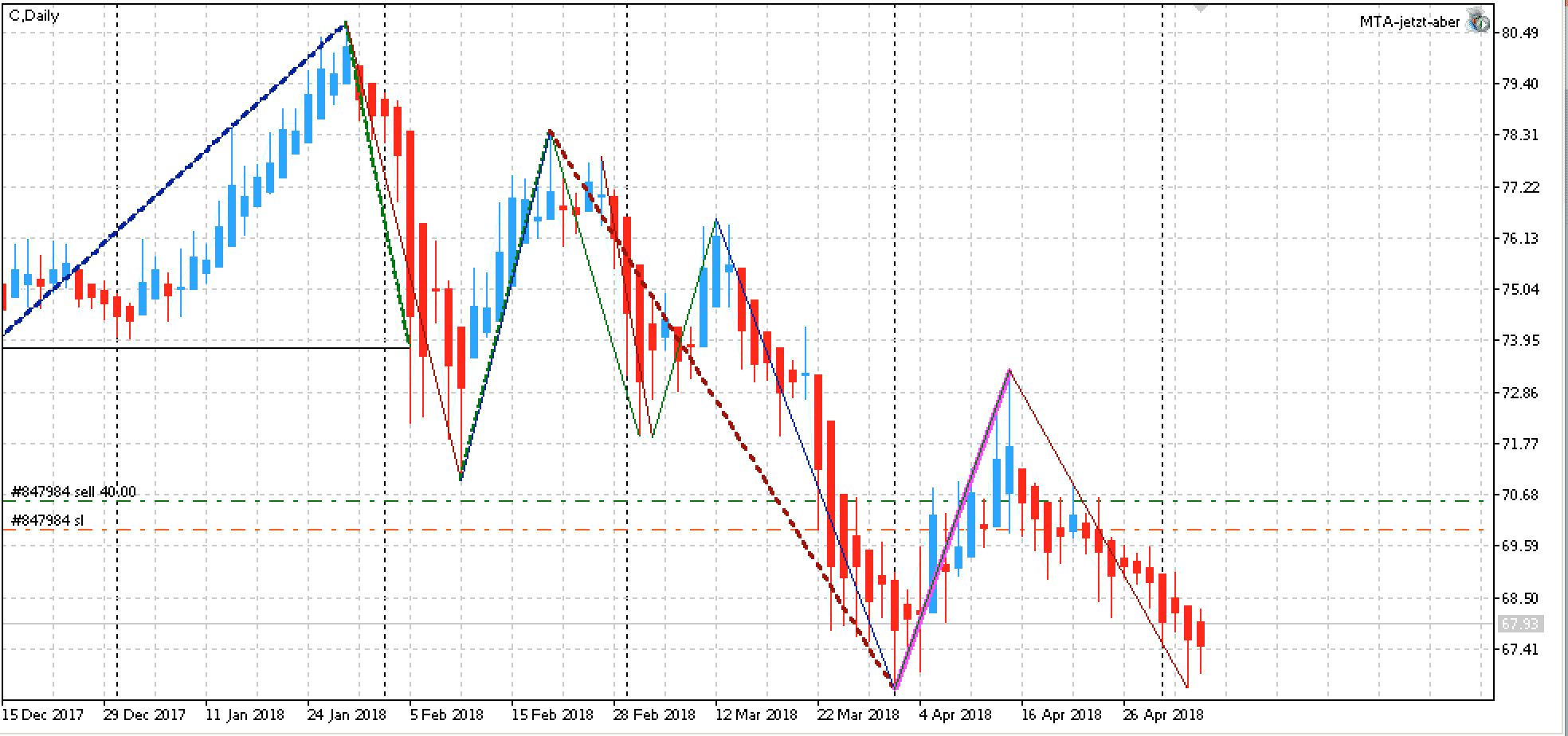1568x736 pixels.
Task: Click the 67.41 price scale label
Action: point(1519,649)
